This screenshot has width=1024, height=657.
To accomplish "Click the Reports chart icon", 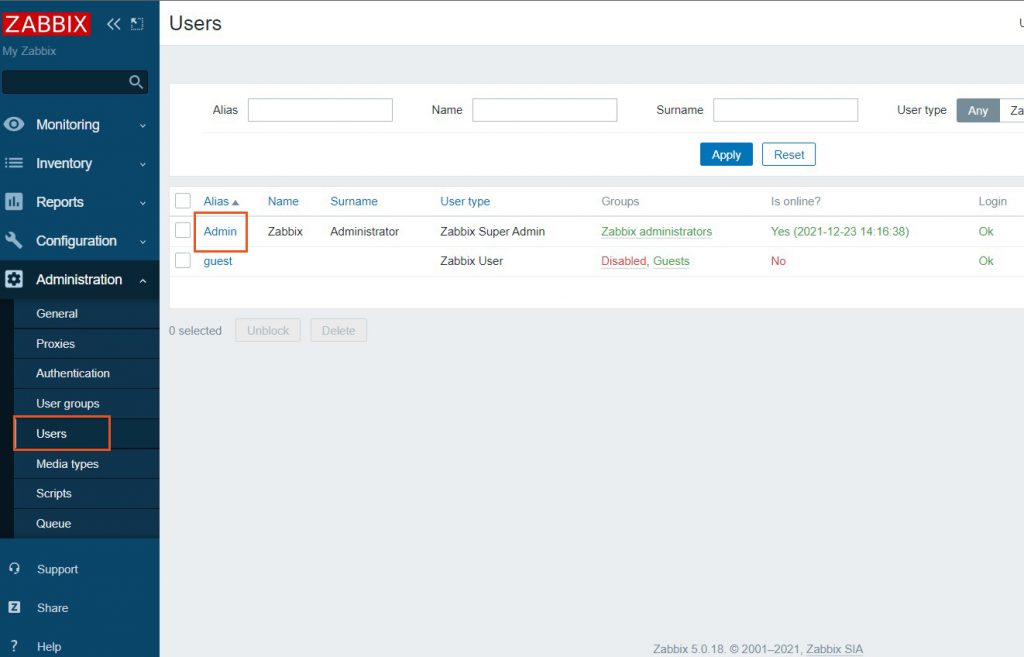I will click(x=14, y=201).
